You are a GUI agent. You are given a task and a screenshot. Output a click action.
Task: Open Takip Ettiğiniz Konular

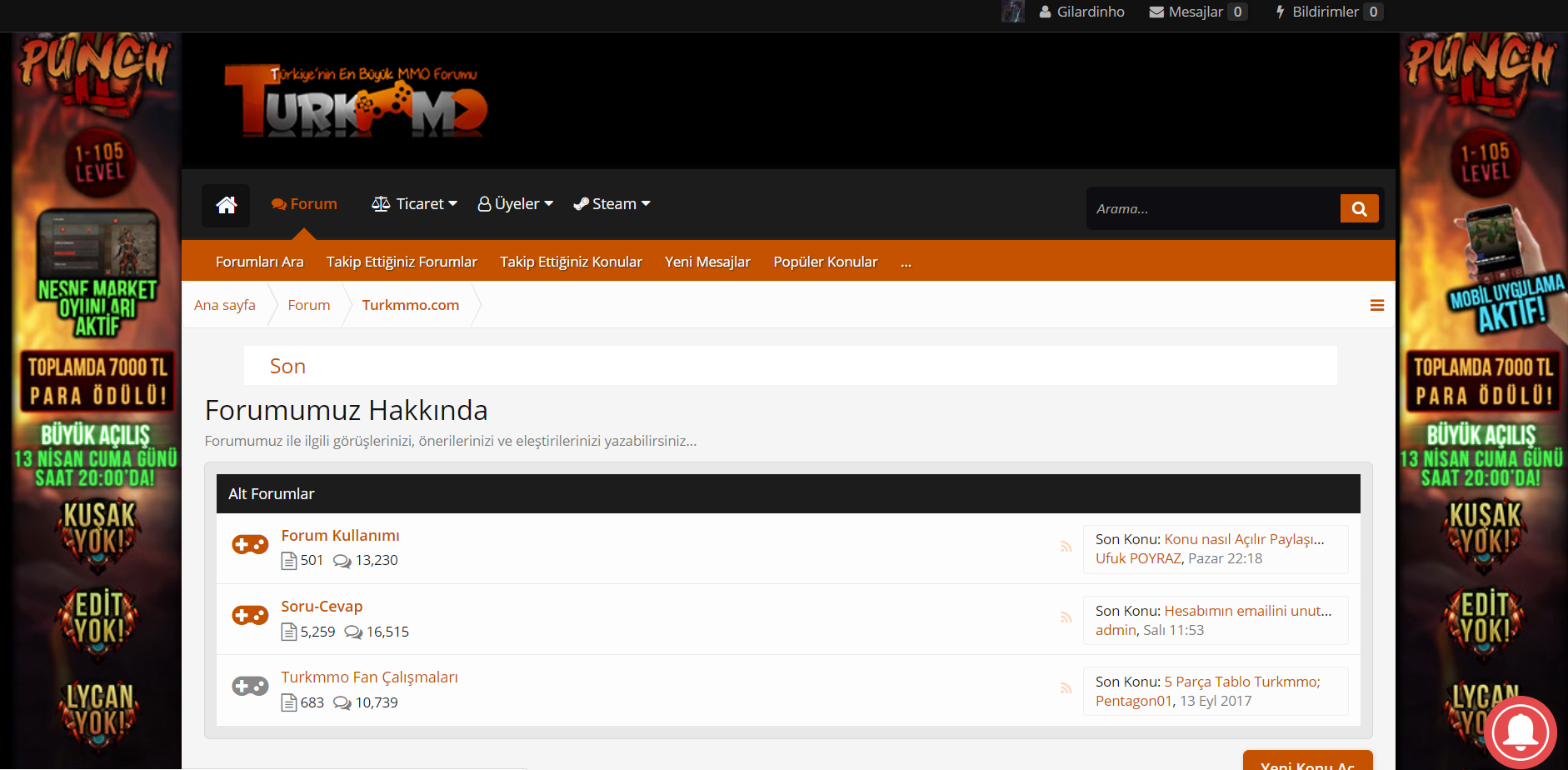pyautogui.click(x=571, y=262)
